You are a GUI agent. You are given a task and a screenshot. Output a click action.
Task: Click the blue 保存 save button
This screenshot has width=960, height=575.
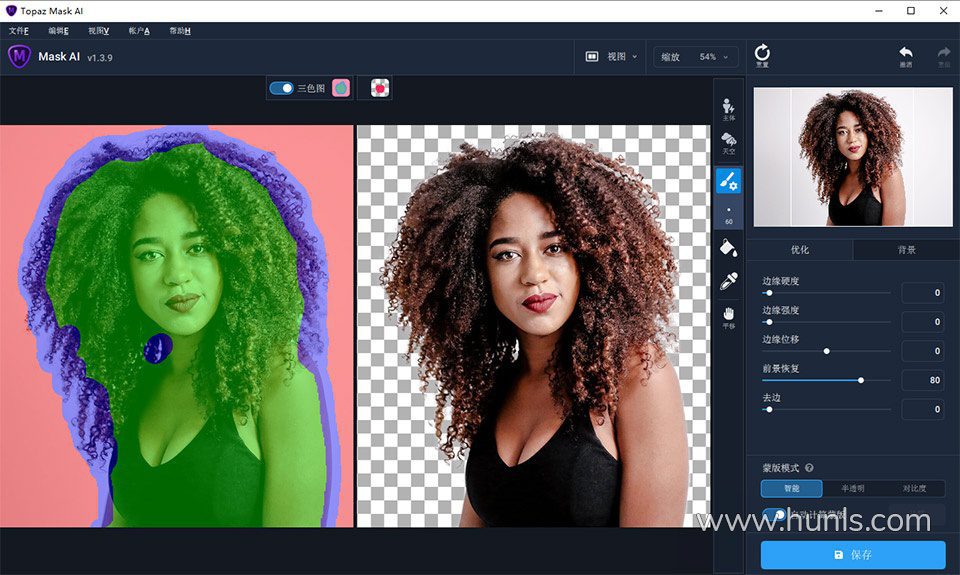852,555
